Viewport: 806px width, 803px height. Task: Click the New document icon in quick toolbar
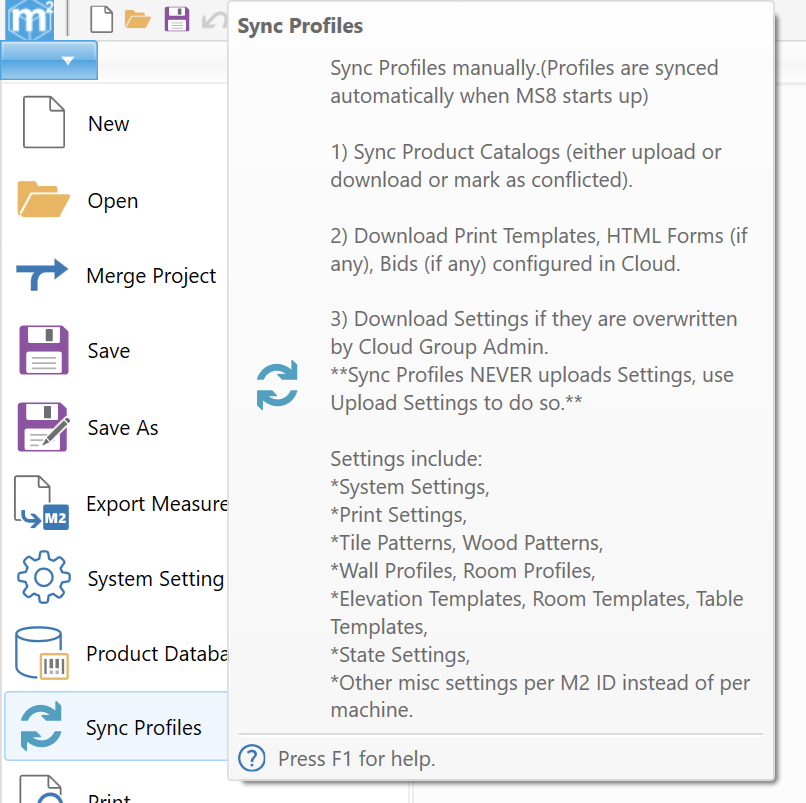point(100,18)
